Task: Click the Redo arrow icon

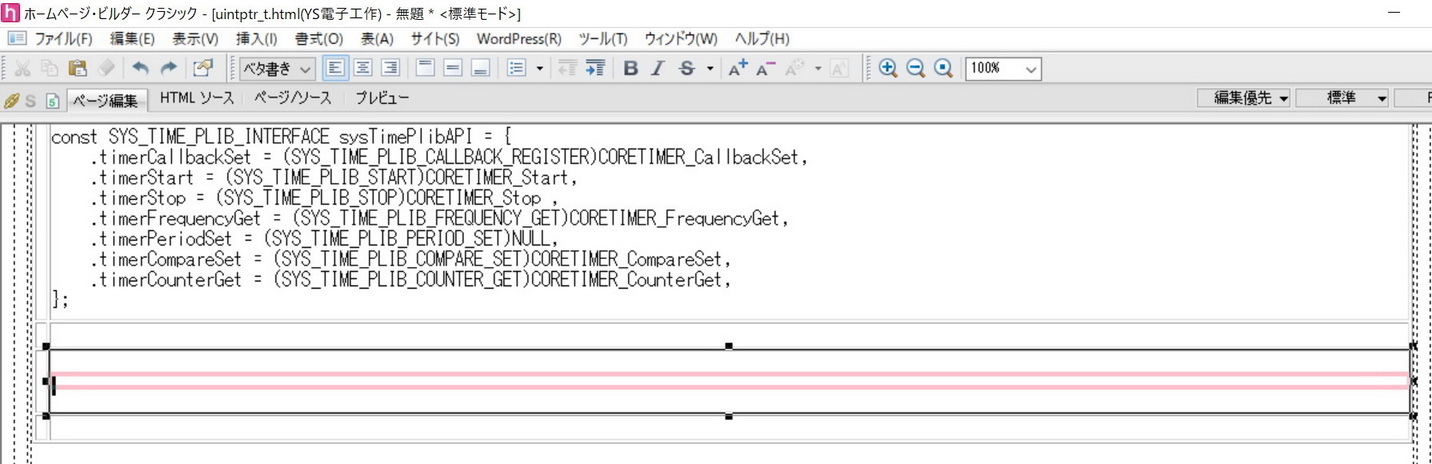Action: [168, 68]
